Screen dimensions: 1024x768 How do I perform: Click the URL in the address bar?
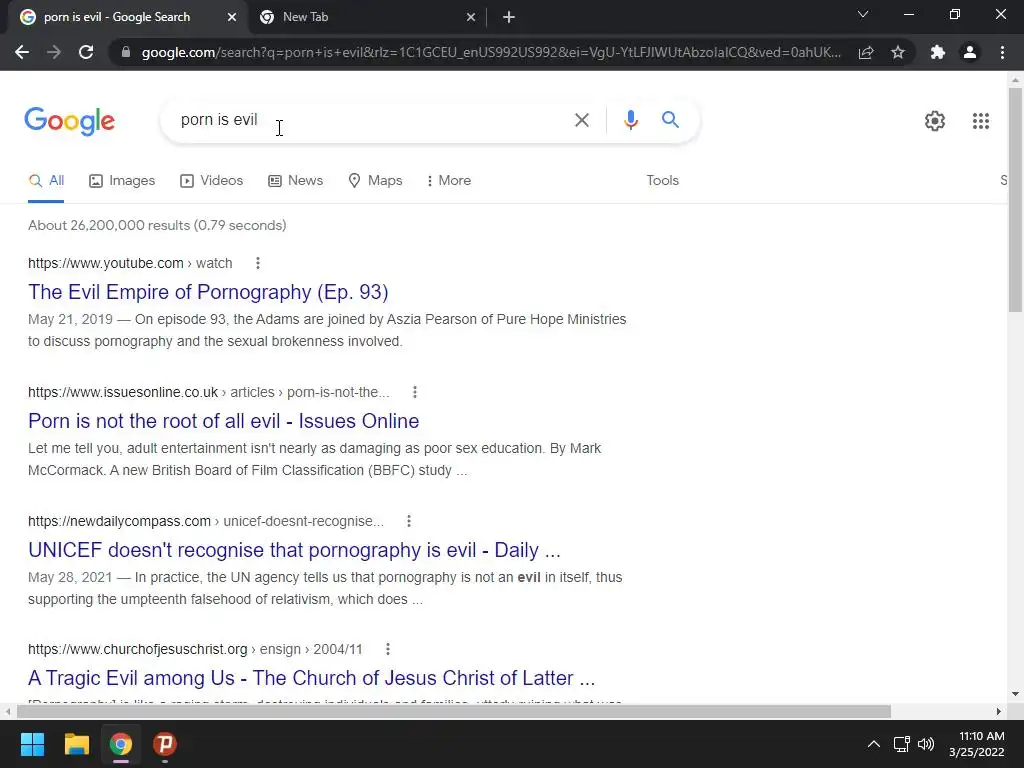(490, 52)
